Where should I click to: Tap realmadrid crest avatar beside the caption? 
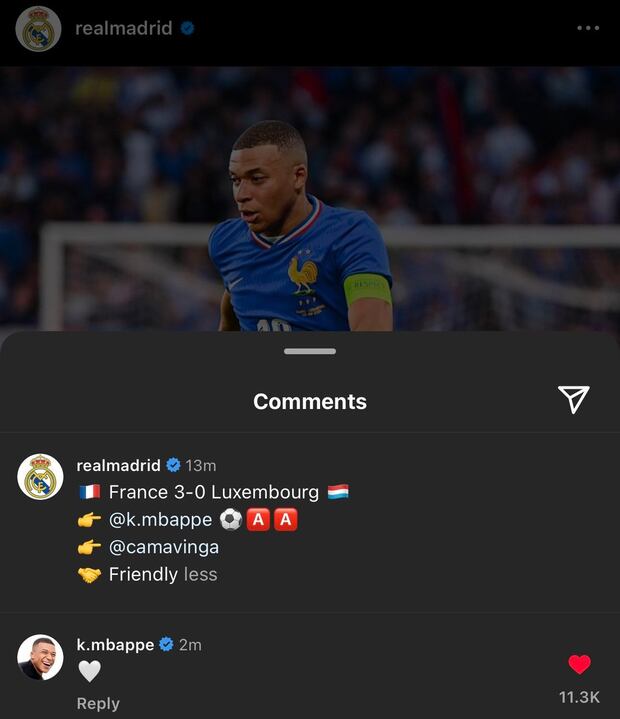pos(40,476)
